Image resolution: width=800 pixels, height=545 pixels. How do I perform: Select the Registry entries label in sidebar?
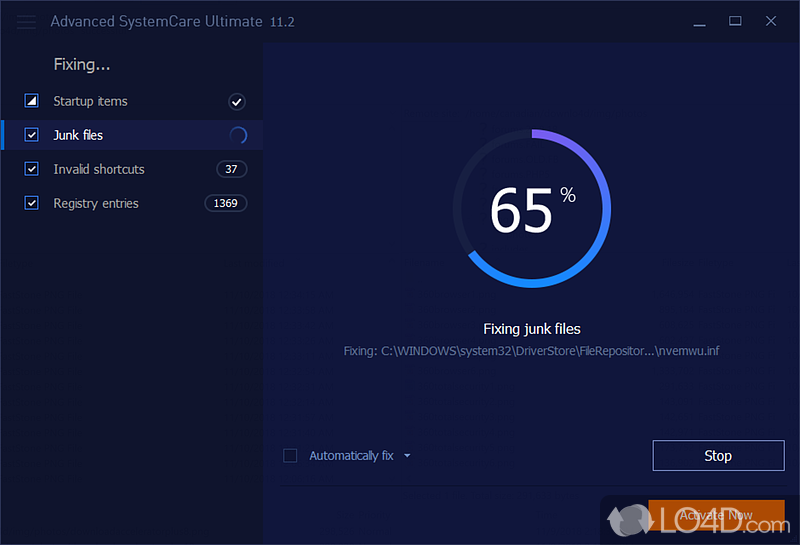point(96,204)
